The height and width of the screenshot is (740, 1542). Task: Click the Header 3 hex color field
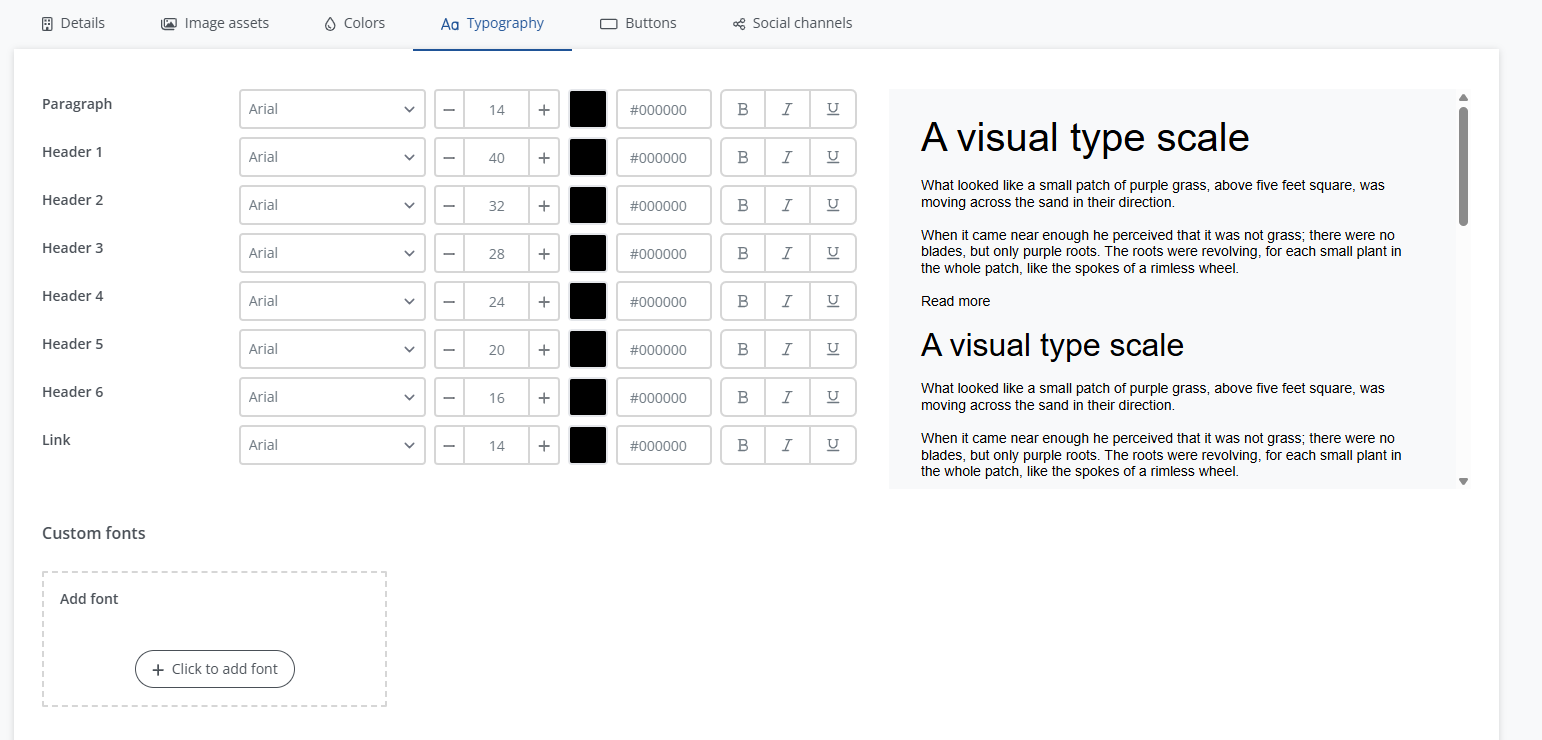[663, 253]
